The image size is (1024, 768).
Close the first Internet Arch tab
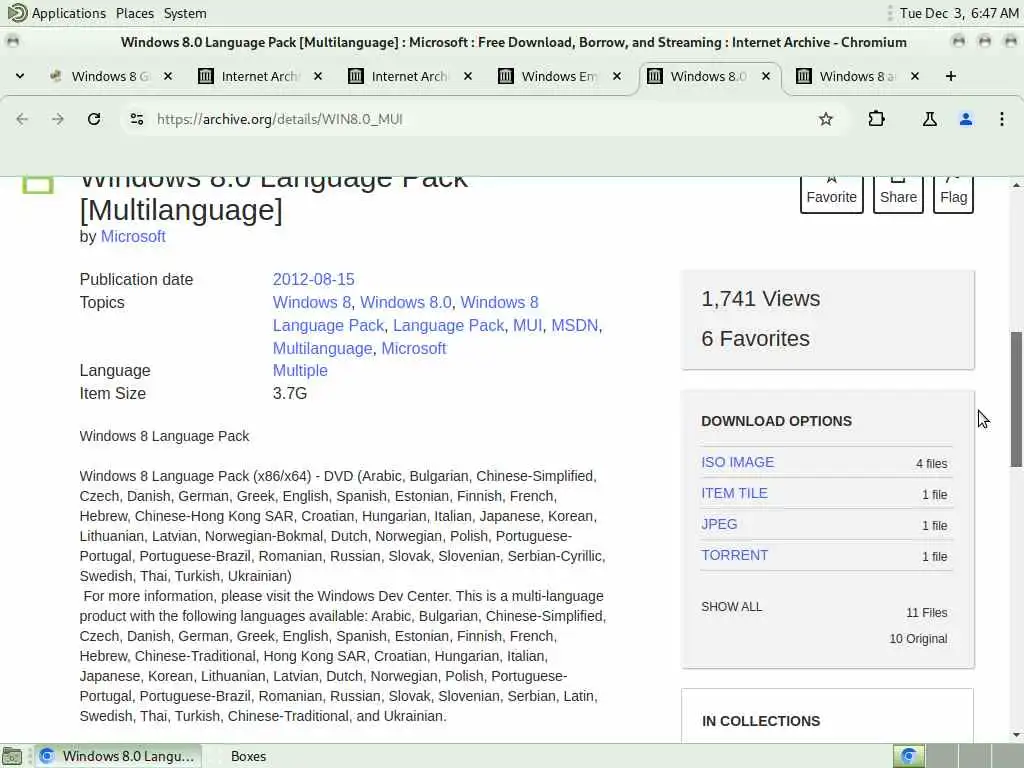317,76
